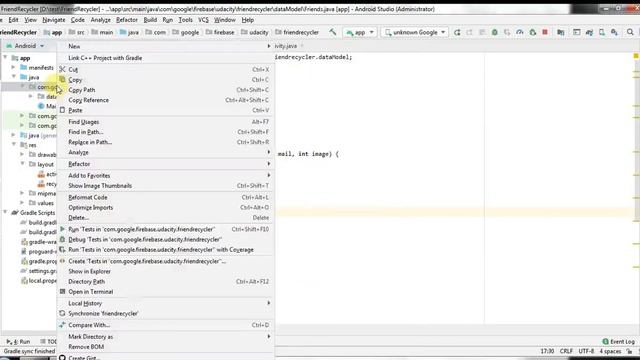Open the unknown Google device dropdown
Screen dimensions: 640x360
tap(415, 32)
